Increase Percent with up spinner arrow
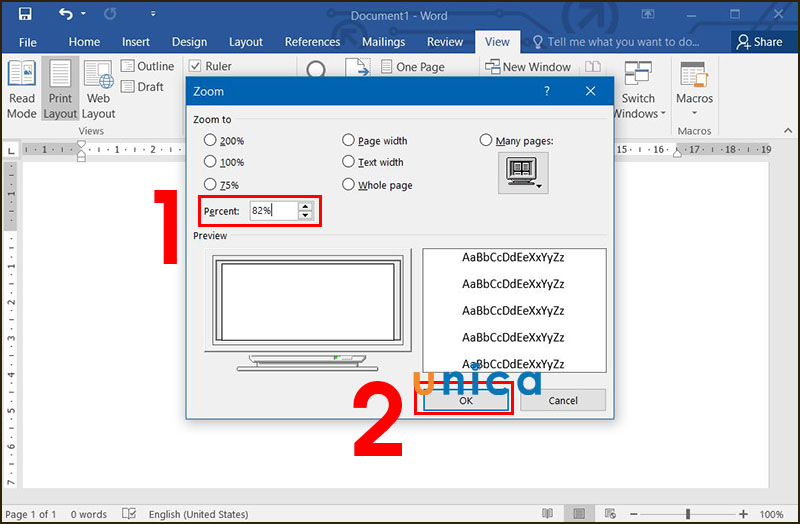 (x=305, y=206)
